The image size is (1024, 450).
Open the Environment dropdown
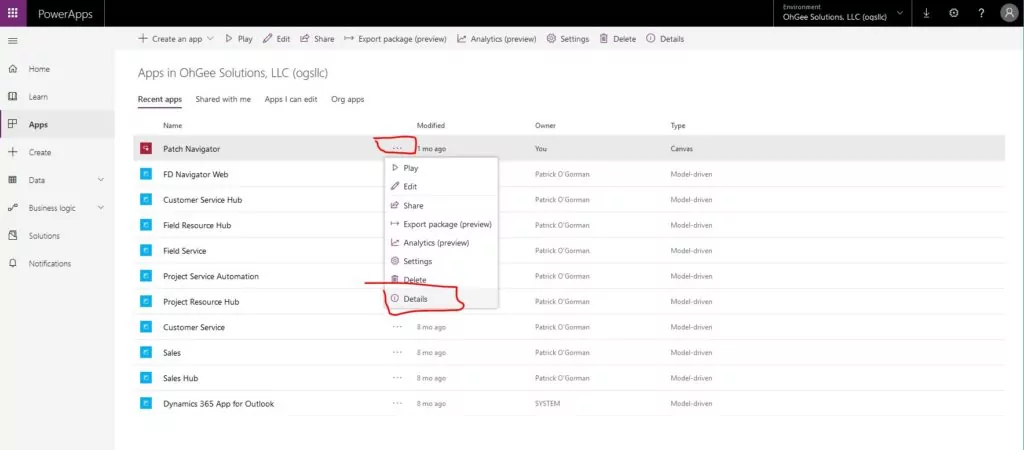coord(843,14)
